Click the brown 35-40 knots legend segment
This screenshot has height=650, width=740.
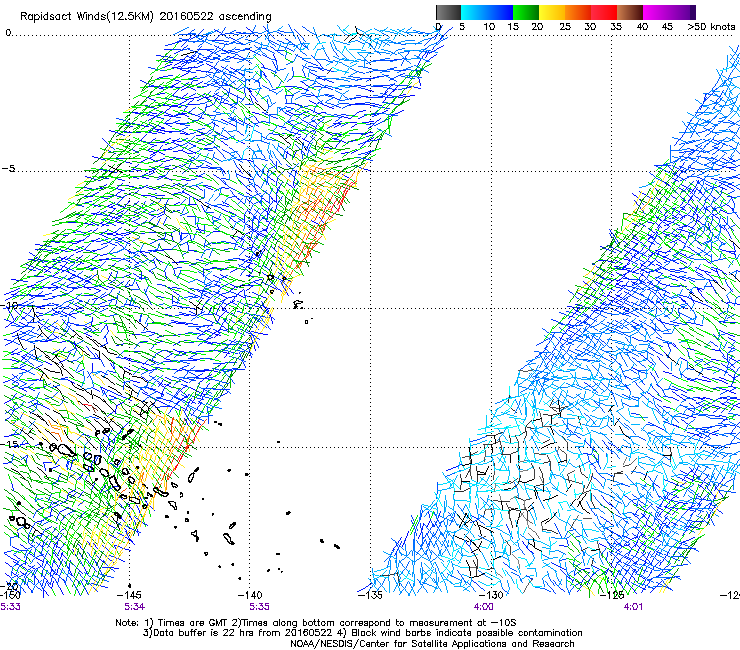(630, 12)
